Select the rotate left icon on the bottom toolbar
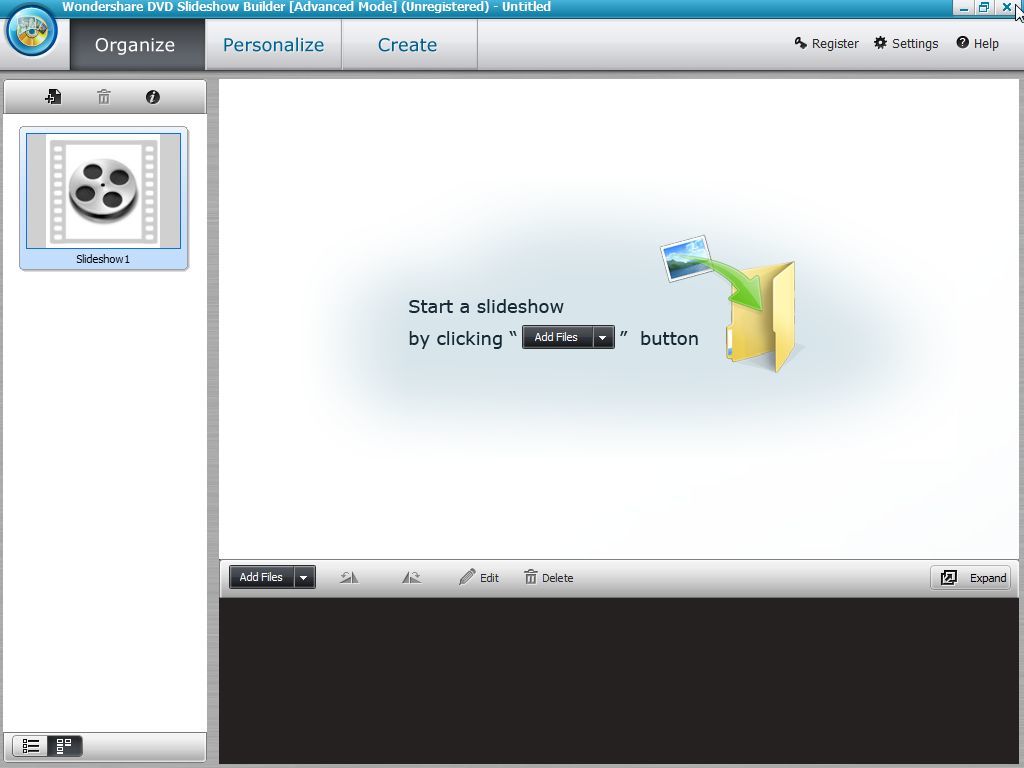Image resolution: width=1024 pixels, height=768 pixels. pyautogui.click(x=348, y=577)
